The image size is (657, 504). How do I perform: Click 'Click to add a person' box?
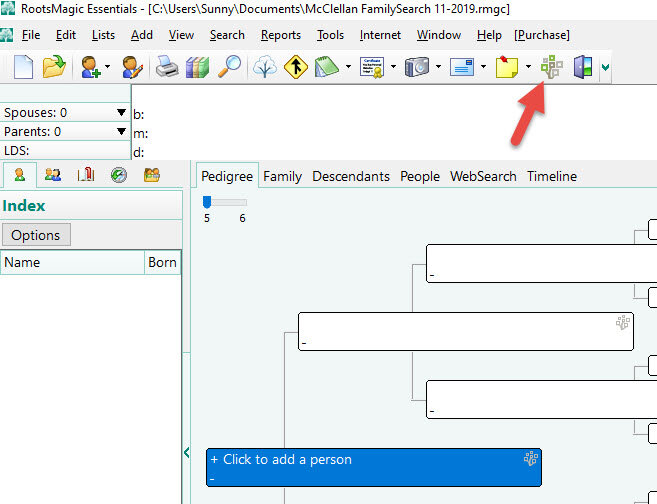374,468
